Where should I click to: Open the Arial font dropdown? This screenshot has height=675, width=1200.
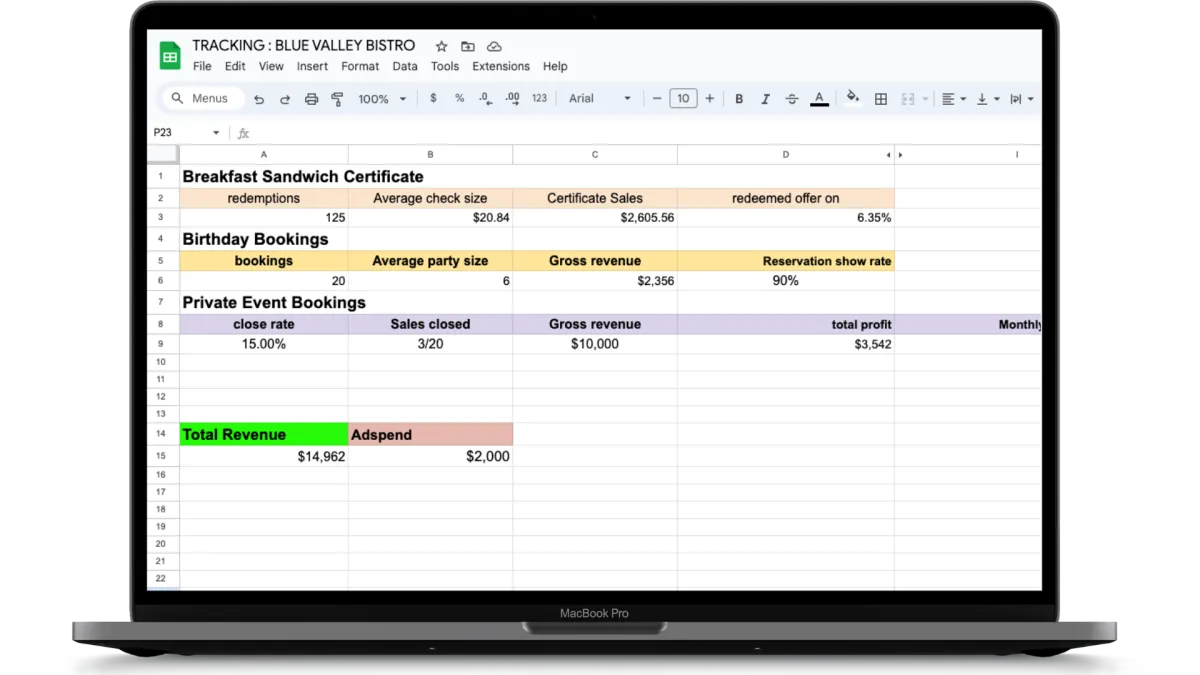click(600, 98)
